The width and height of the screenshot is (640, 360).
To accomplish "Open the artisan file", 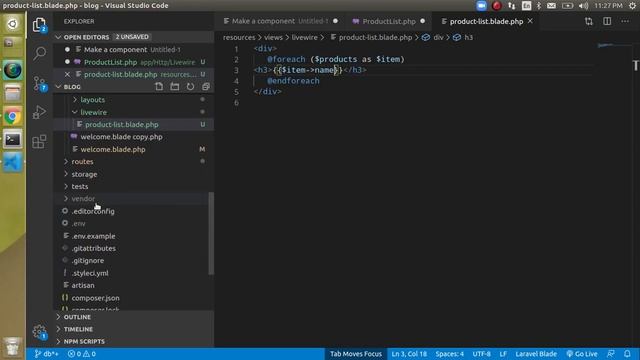I will pos(83,286).
